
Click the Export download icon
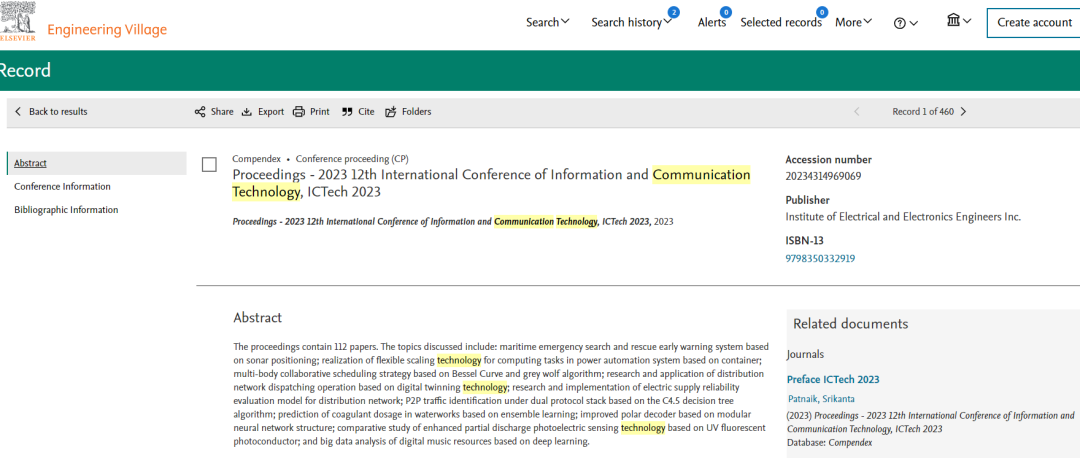tap(247, 112)
